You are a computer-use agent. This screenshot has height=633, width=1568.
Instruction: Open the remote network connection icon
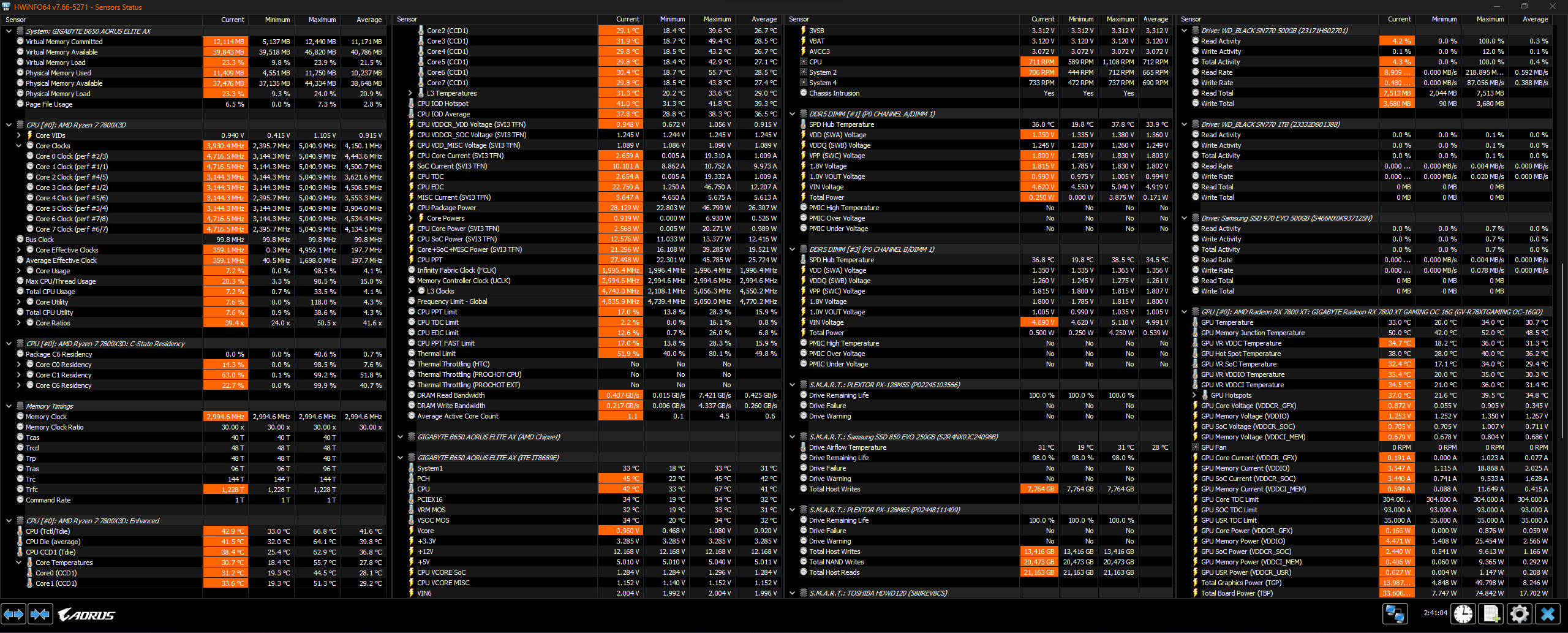click(1395, 613)
